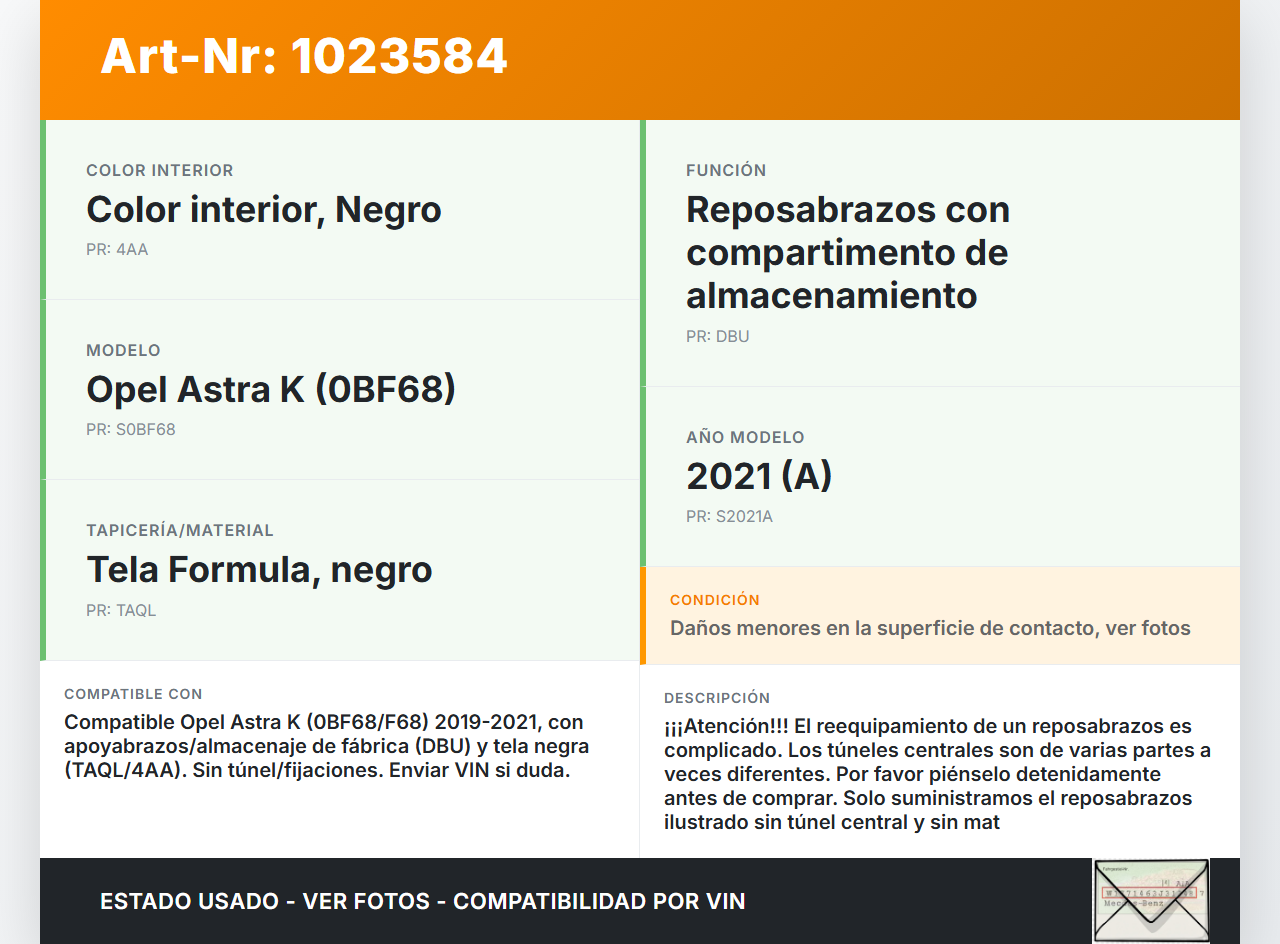Click the PR: S0BF68 code
The width and height of the screenshot is (1280, 944).
131,430
